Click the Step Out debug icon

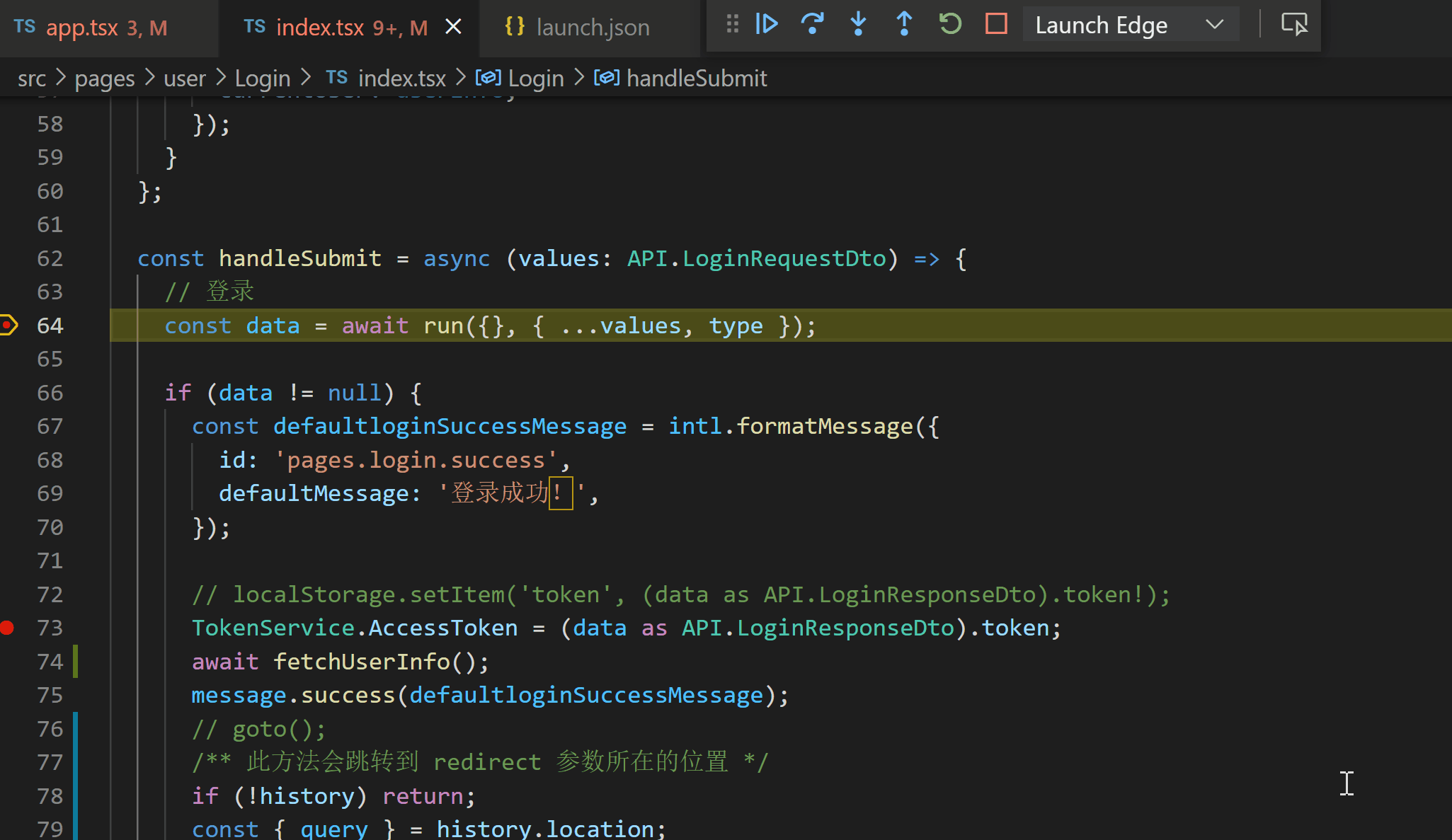(x=904, y=24)
